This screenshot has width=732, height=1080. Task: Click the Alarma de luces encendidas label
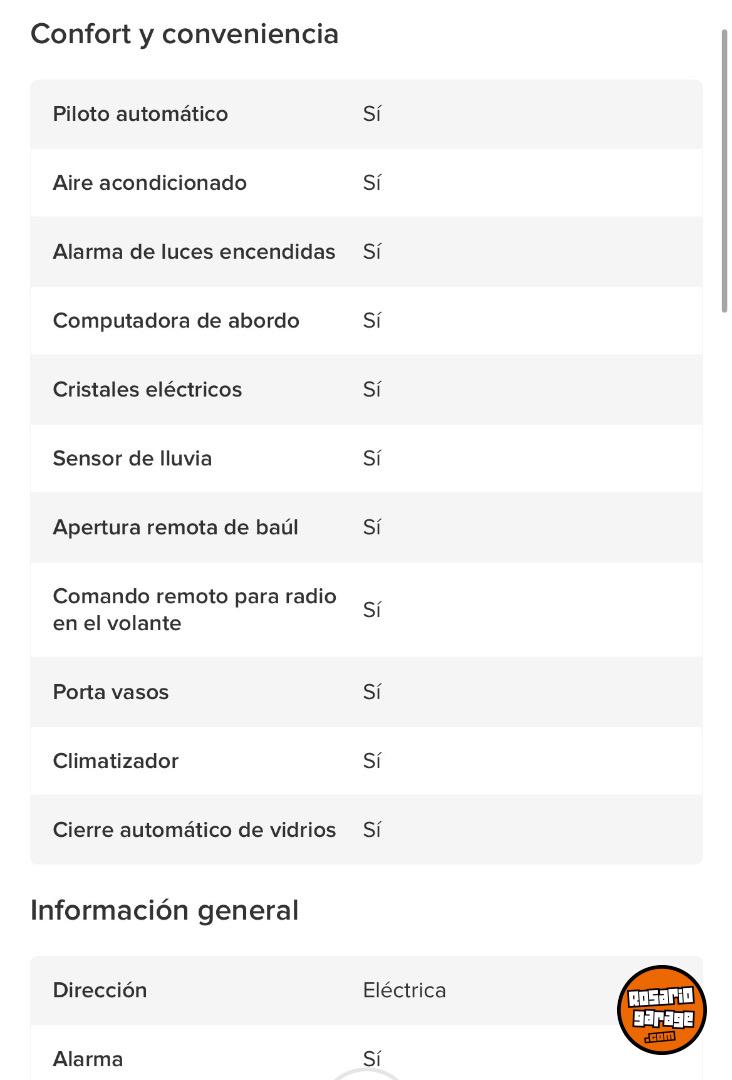[x=194, y=252]
